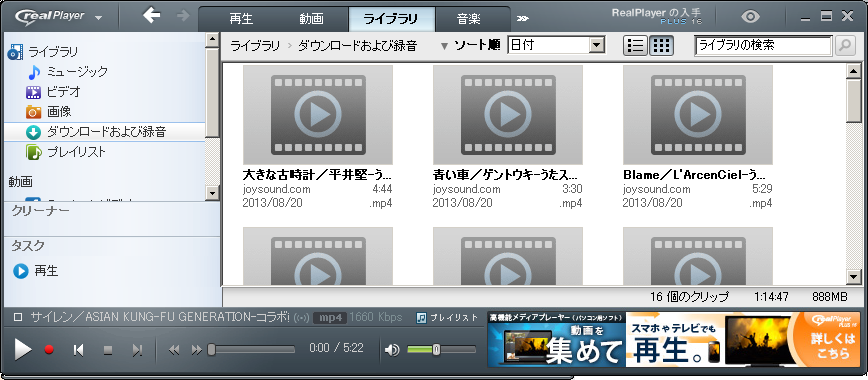Switch to list view
The image size is (868, 380).
tap(636, 46)
